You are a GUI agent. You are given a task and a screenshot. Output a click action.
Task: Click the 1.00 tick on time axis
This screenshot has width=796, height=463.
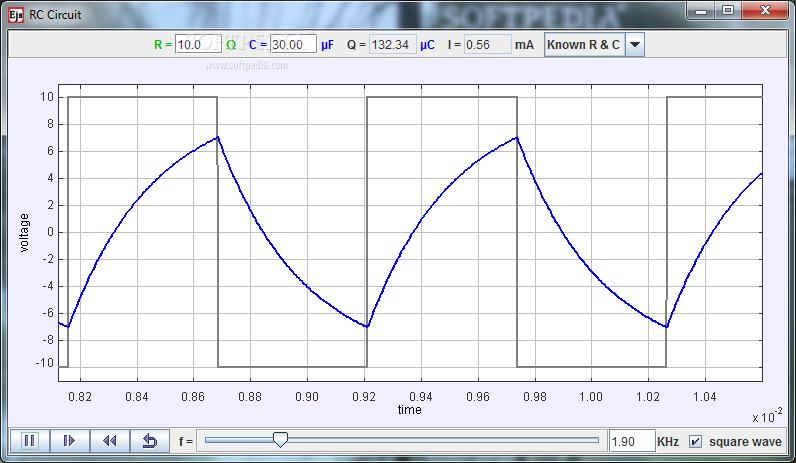[x=591, y=396]
